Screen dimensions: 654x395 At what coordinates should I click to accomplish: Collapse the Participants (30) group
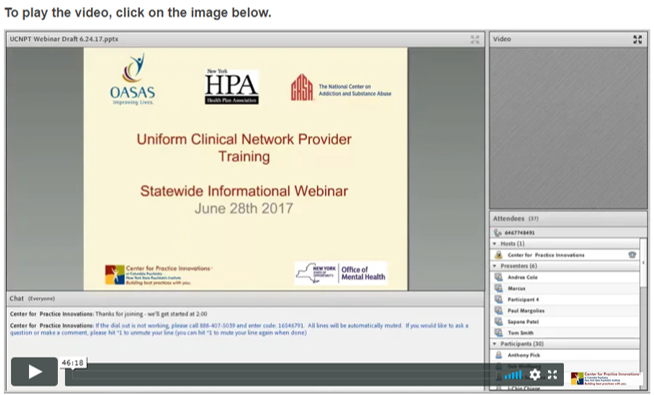click(x=495, y=344)
